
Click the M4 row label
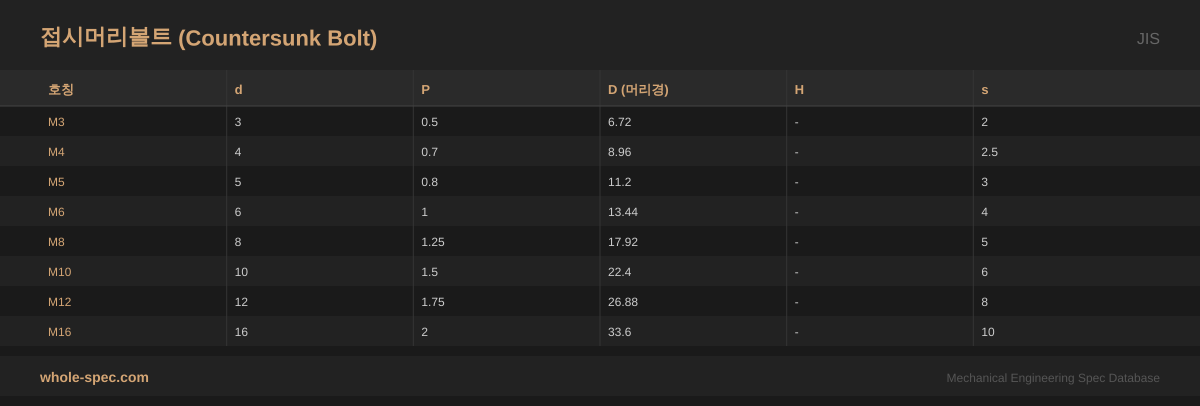point(56,152)
